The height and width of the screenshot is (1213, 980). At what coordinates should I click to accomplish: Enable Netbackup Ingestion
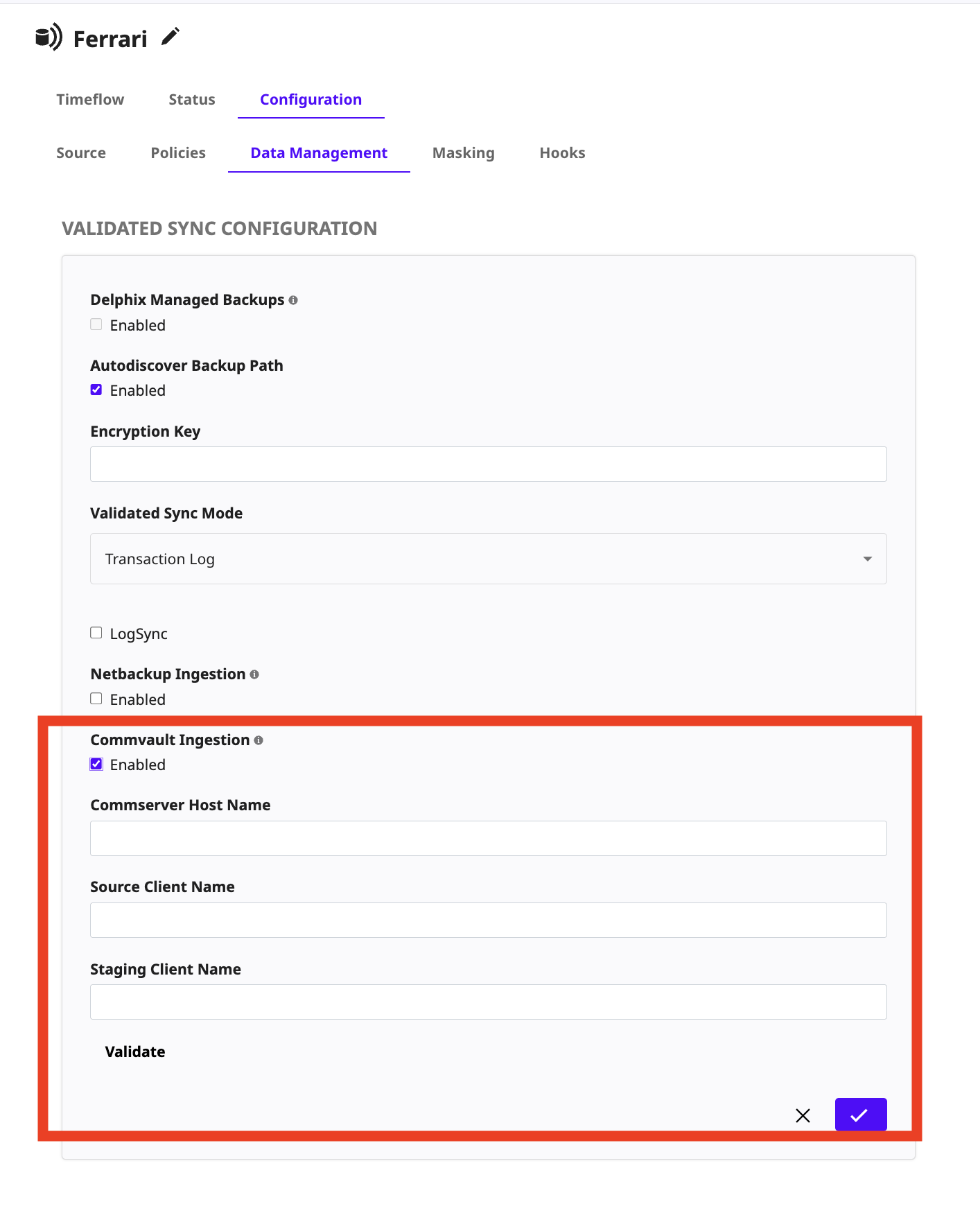(x=96, y=698)
